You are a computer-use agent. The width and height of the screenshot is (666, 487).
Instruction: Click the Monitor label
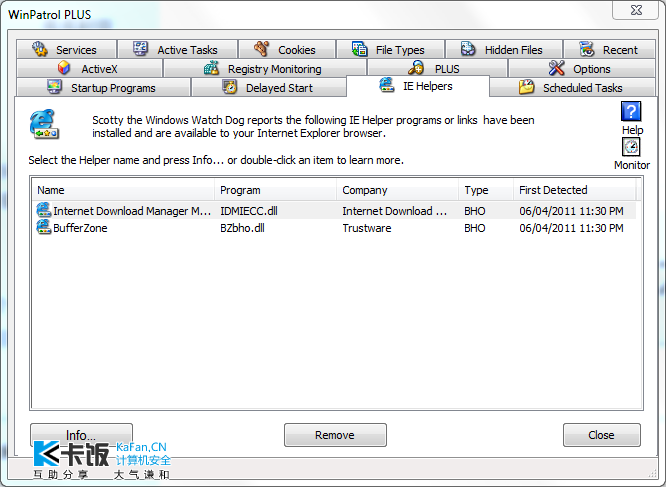(x=632, y=165)
